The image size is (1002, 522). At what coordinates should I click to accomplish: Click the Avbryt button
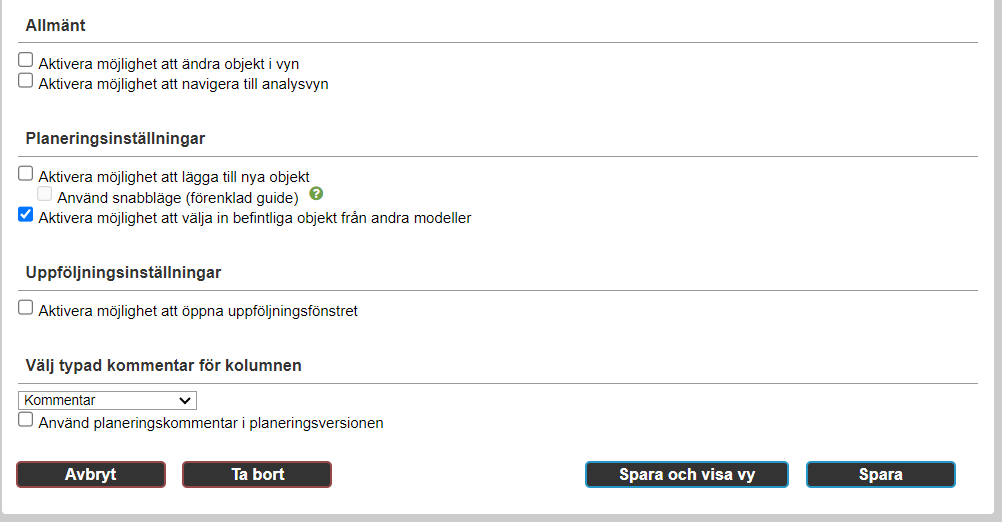pos(91,475)
